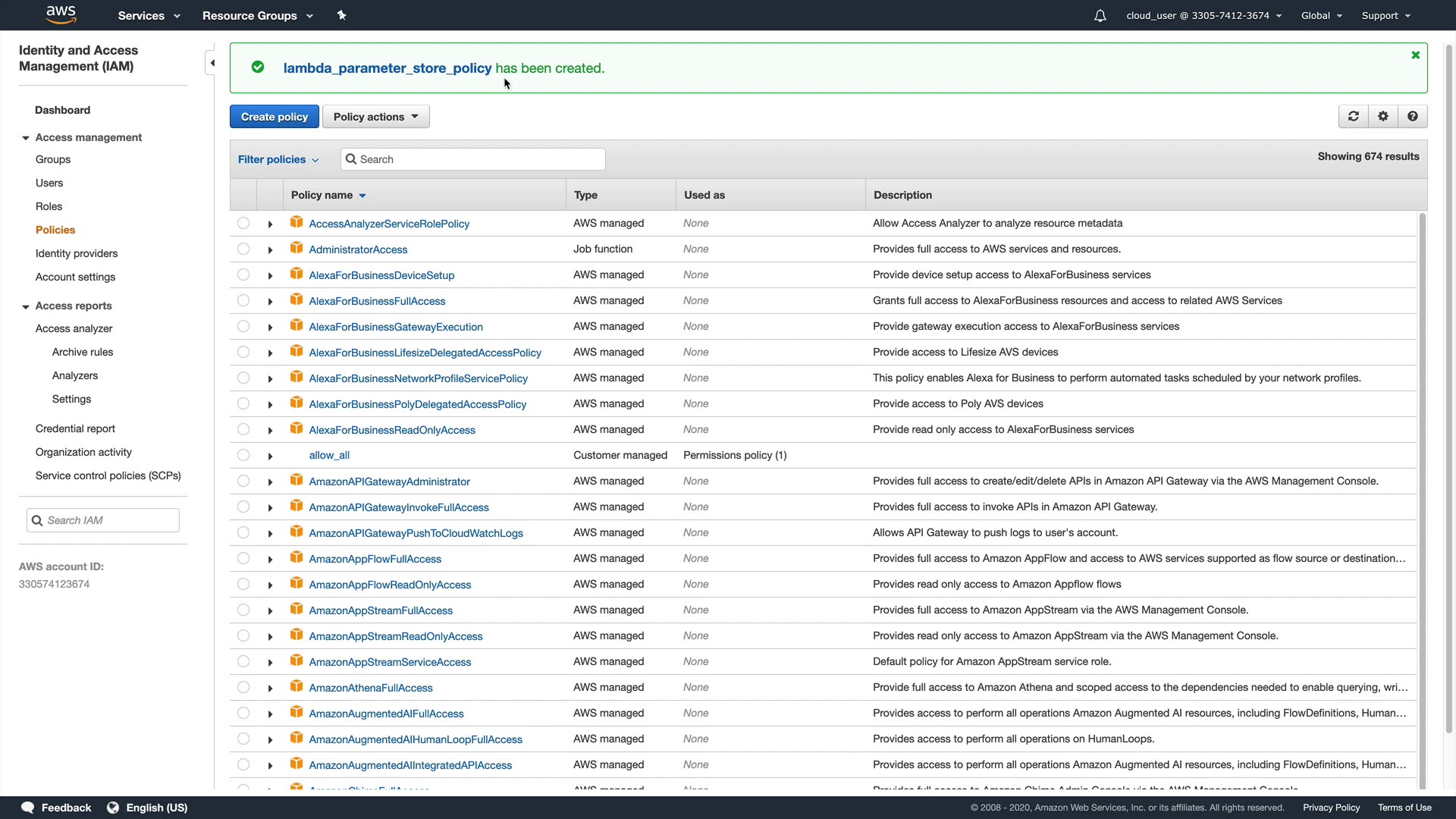
Task: Open the lambda_parameter_store_policy link
Action: (x=387, y=68)
